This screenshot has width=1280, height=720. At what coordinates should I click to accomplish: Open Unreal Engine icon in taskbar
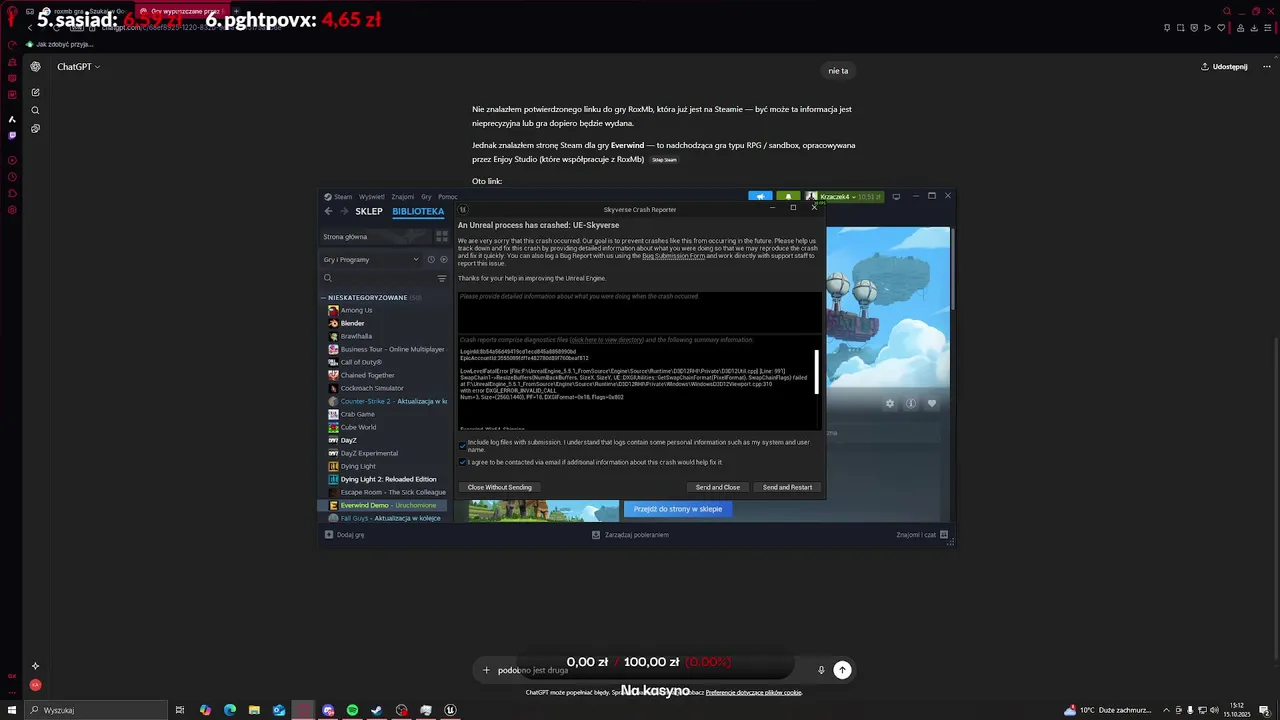coord(450,710)
